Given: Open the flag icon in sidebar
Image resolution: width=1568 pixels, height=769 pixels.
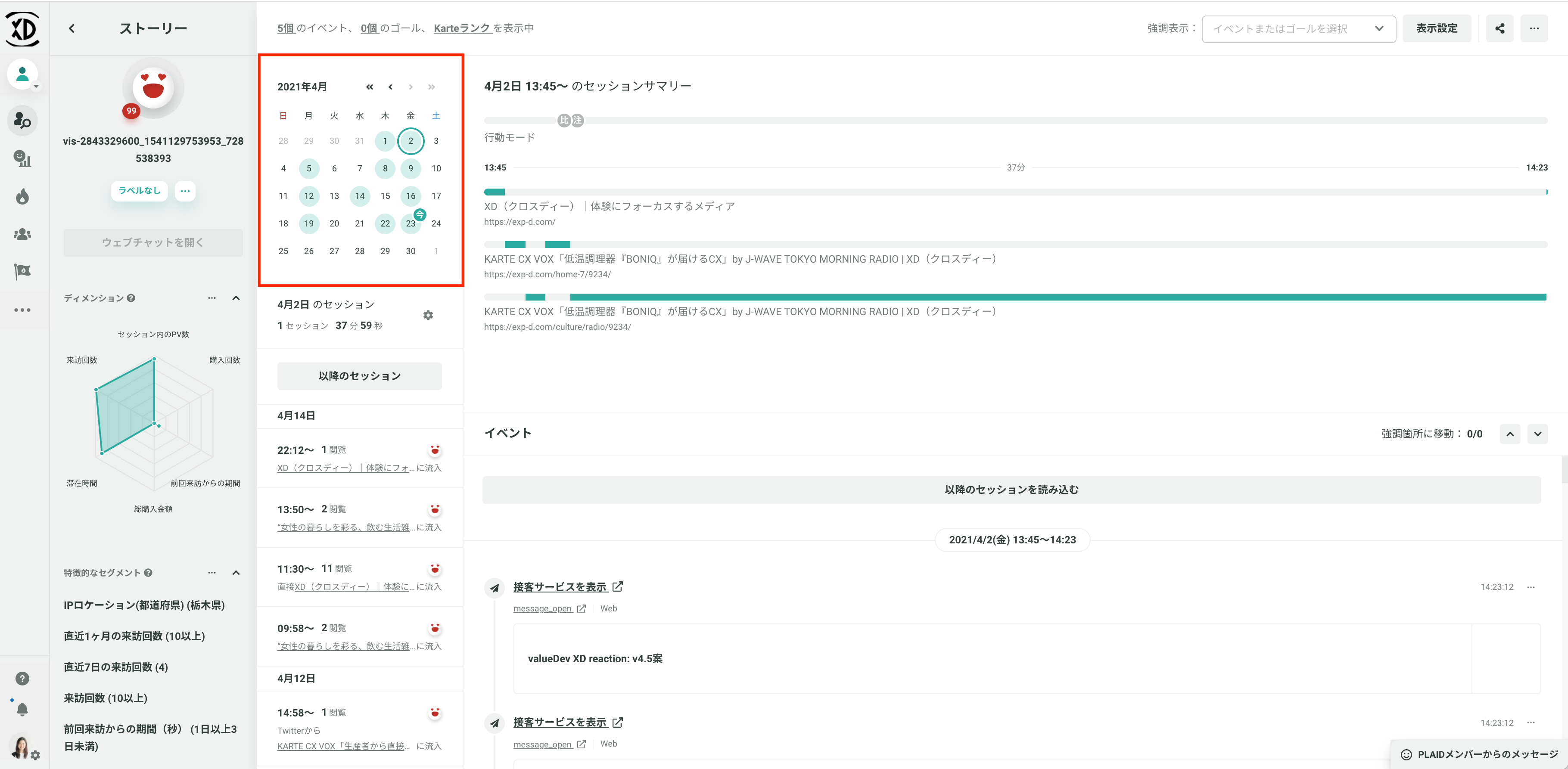Looking at the screenshot, I should tap(22, 271).
